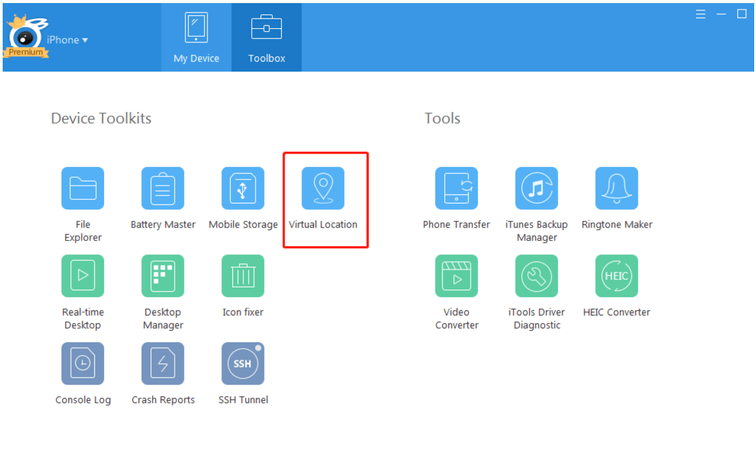Open Mobile Storage tool
This screenshot has width=756, height=450.
(243, 188)
